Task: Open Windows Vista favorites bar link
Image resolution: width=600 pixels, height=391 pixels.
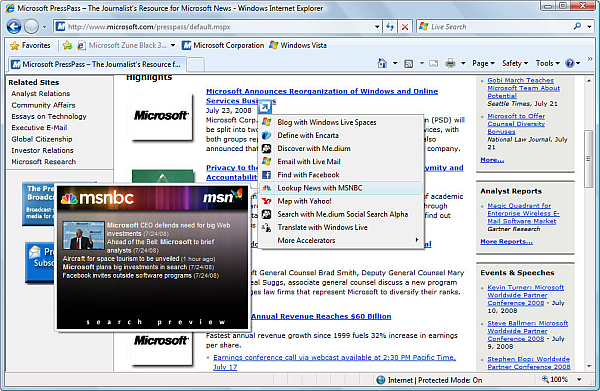Action: tap(298, 46)
